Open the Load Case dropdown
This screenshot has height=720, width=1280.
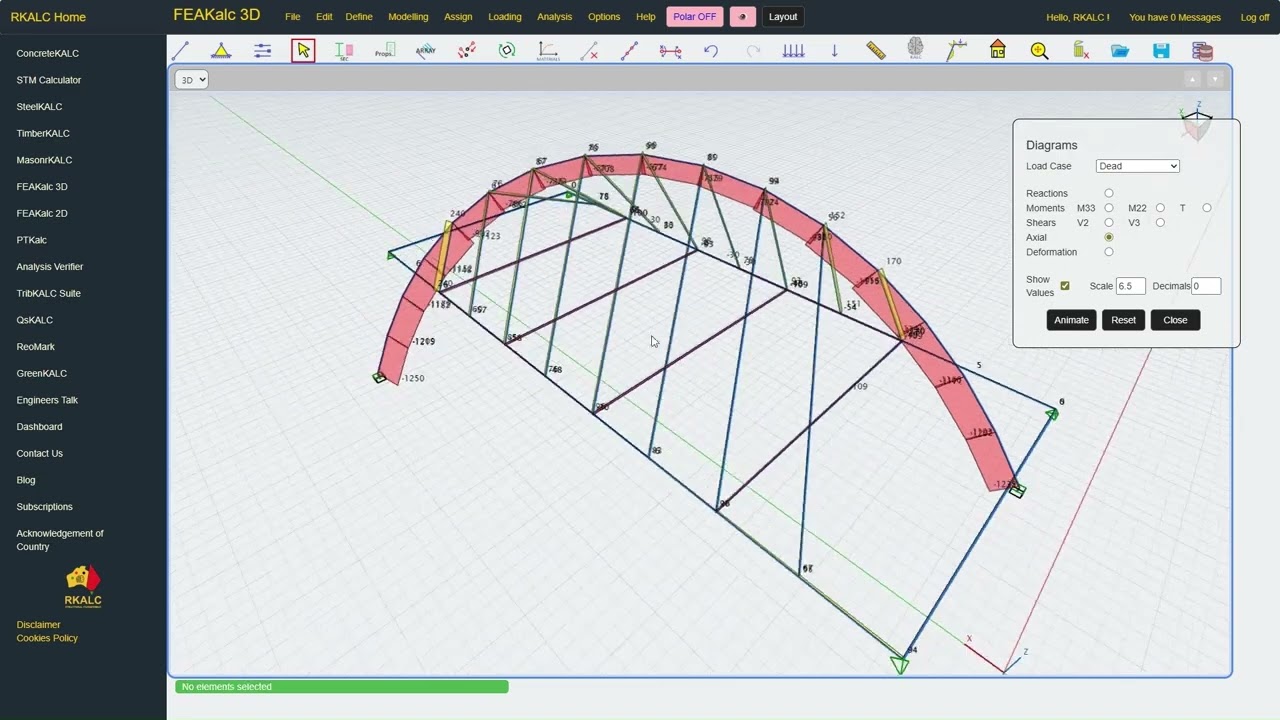pos(1137,166)
